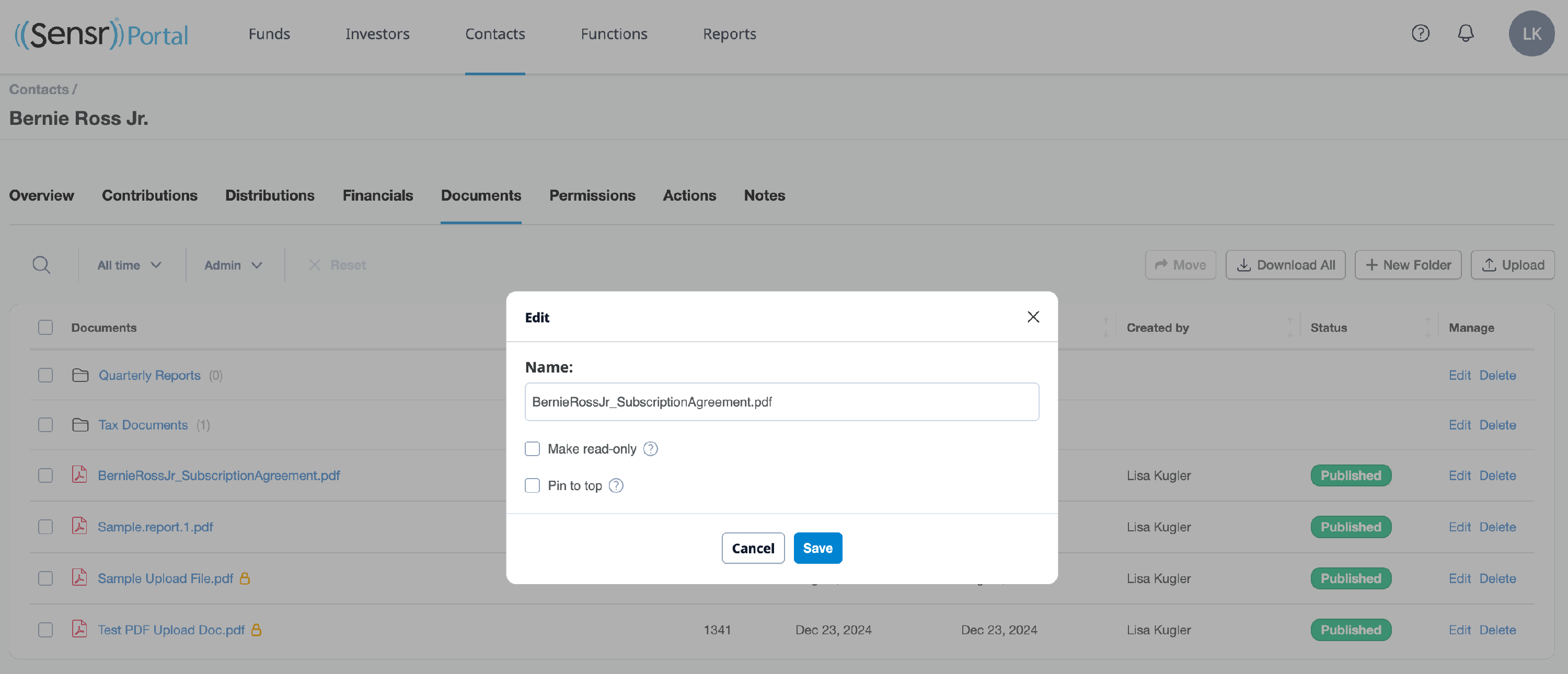Image resolution: width=1568 pixels, height=674 pixels.
Task: Click the Download All button
Action: (x=1286, y=265)
